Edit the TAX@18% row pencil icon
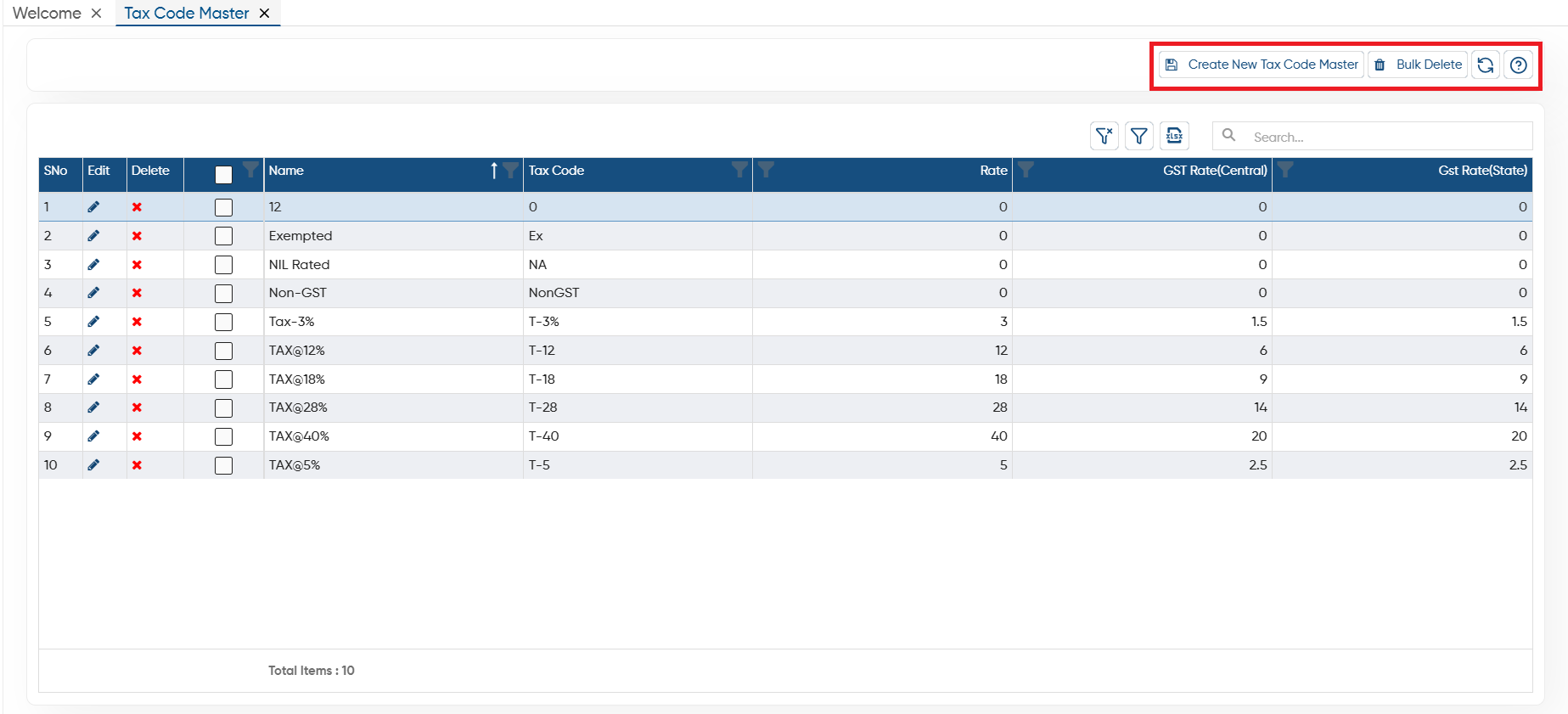 (x=93, y=379)
